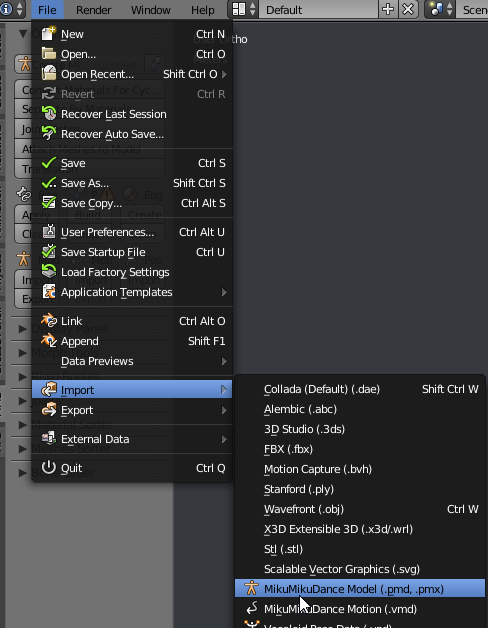Click the MikuMikuDance Motion curve icon
The width and height of the screenshot is (488, 628).
click(252, 609)
